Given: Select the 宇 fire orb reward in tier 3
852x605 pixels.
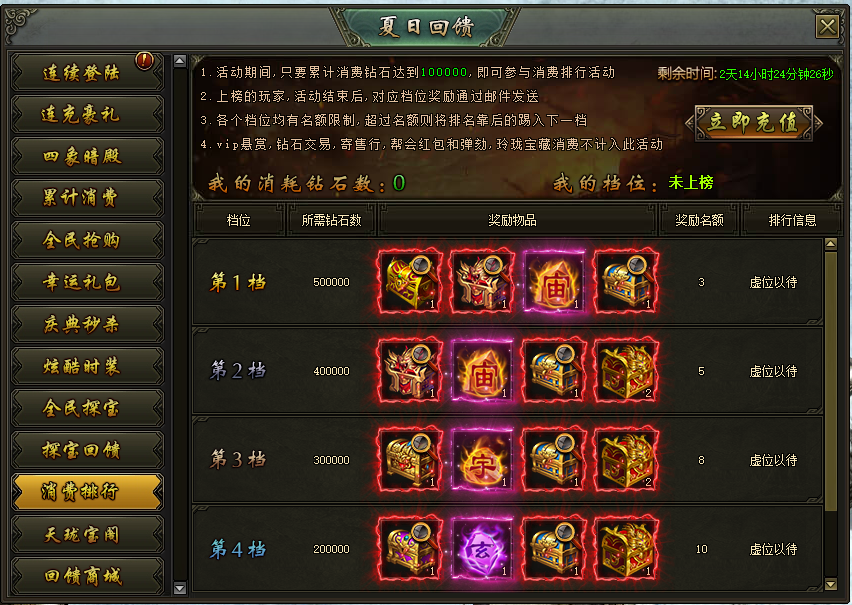Looking at the screenshot, I should click(x=482, y=460).
